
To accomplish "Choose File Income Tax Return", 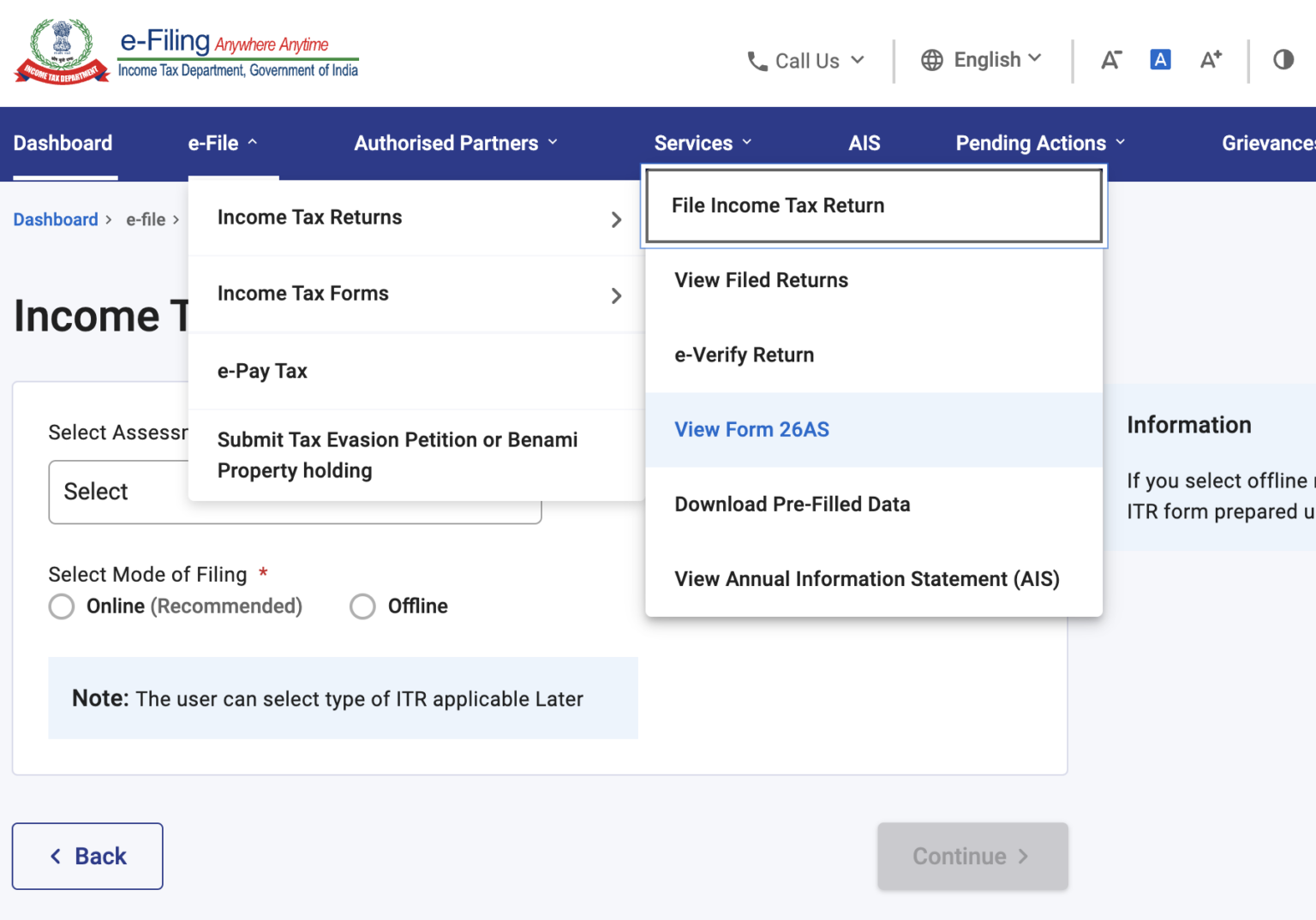I will coord(874,206).
